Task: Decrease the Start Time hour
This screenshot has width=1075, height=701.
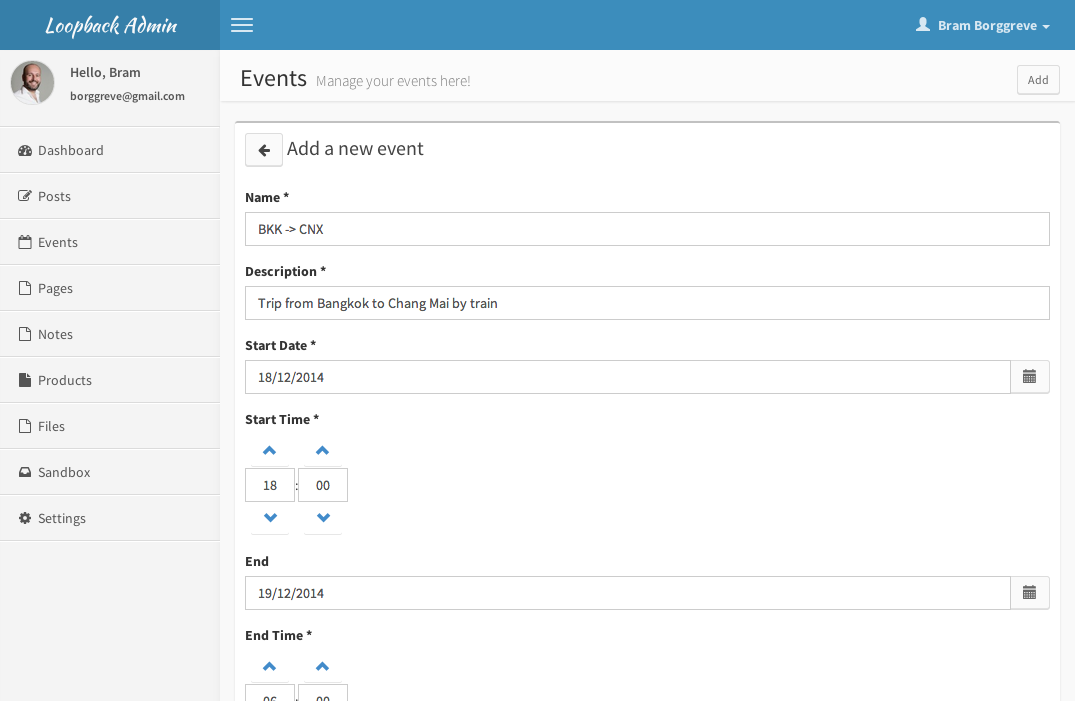Action: click(x=269, y=518)
